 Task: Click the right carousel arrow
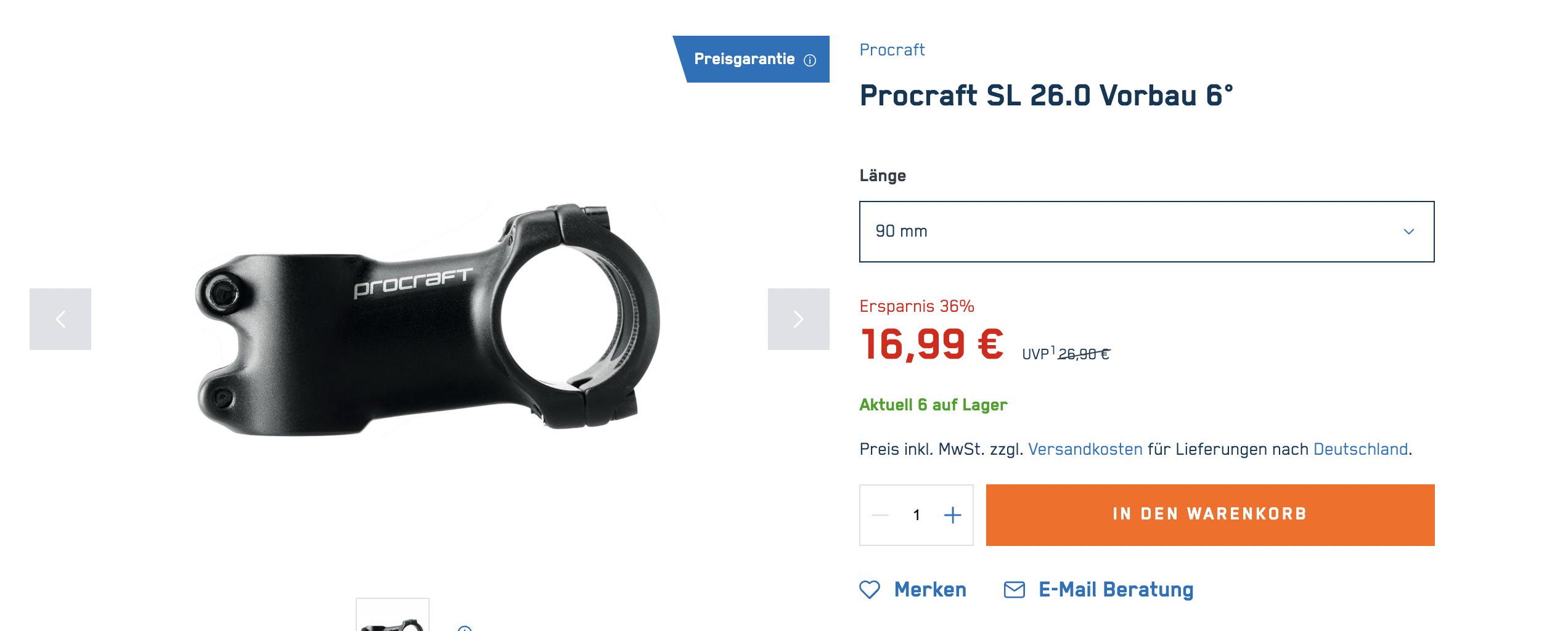(x=799, y=319)
